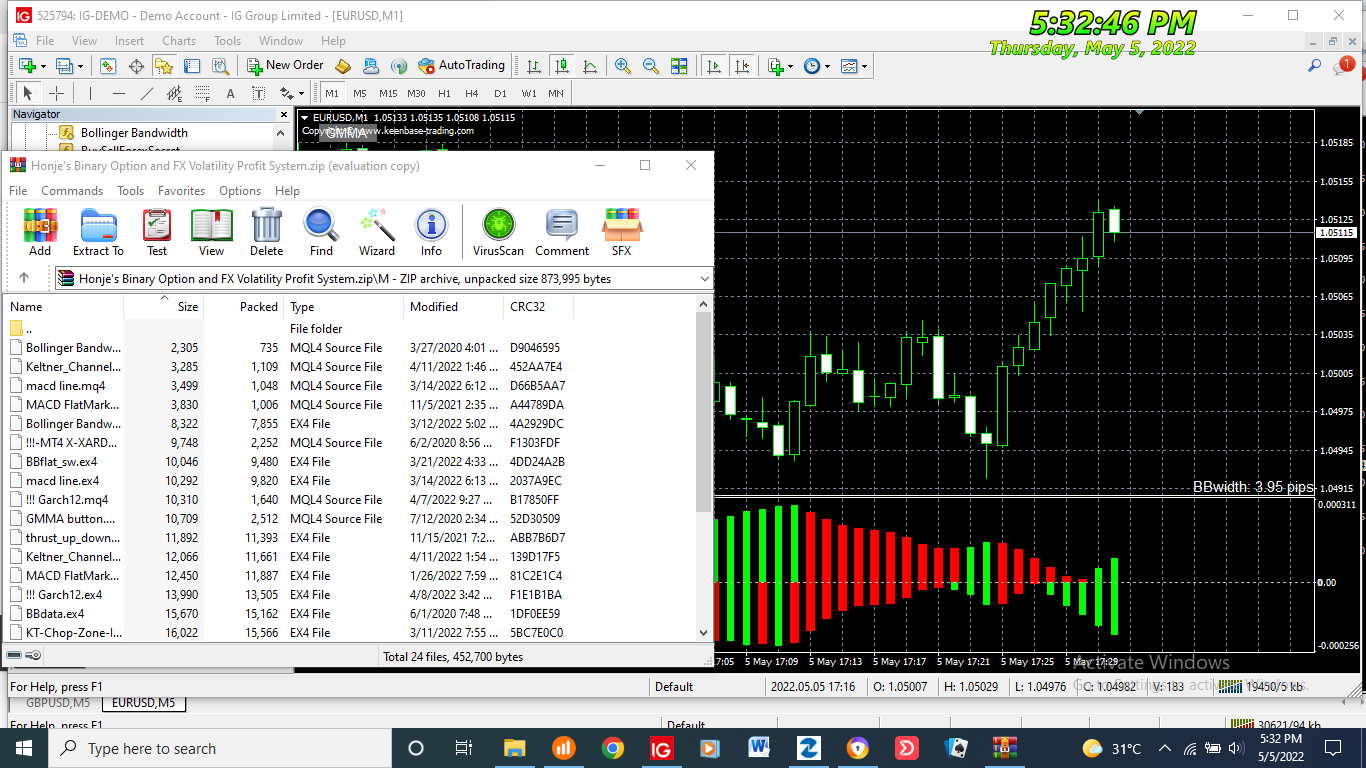Click the WinRAR Delete icon
Screen dimensions: 1366x768
(x=267, y=232)
